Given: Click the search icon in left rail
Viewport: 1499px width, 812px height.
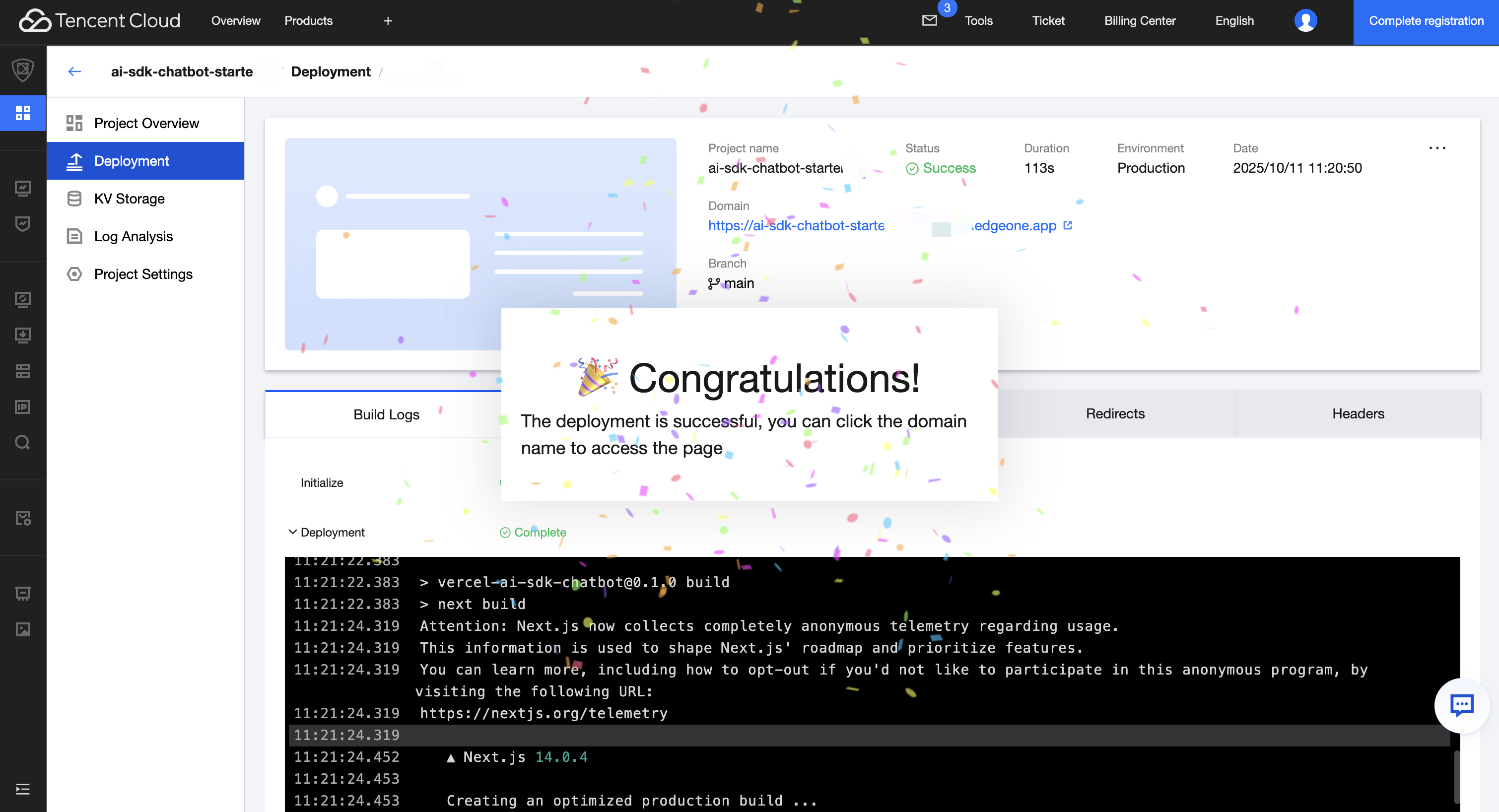Looking at the screenshot, I should tap(23, 442).
